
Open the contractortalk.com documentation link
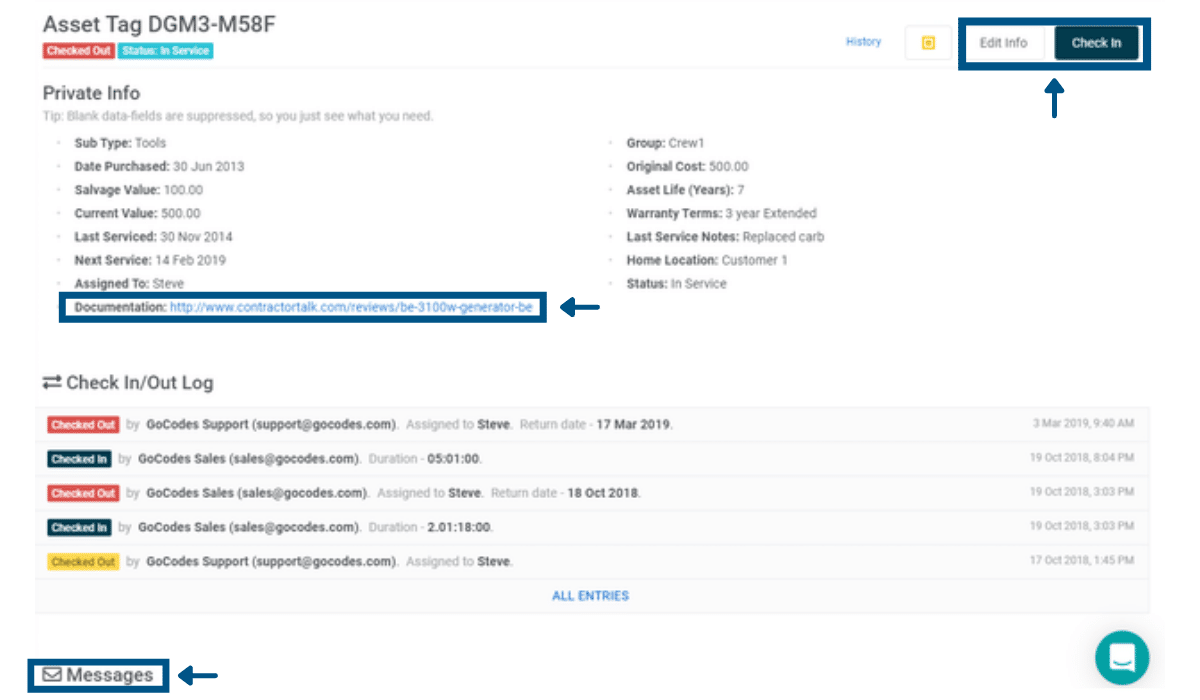(350, 307)
